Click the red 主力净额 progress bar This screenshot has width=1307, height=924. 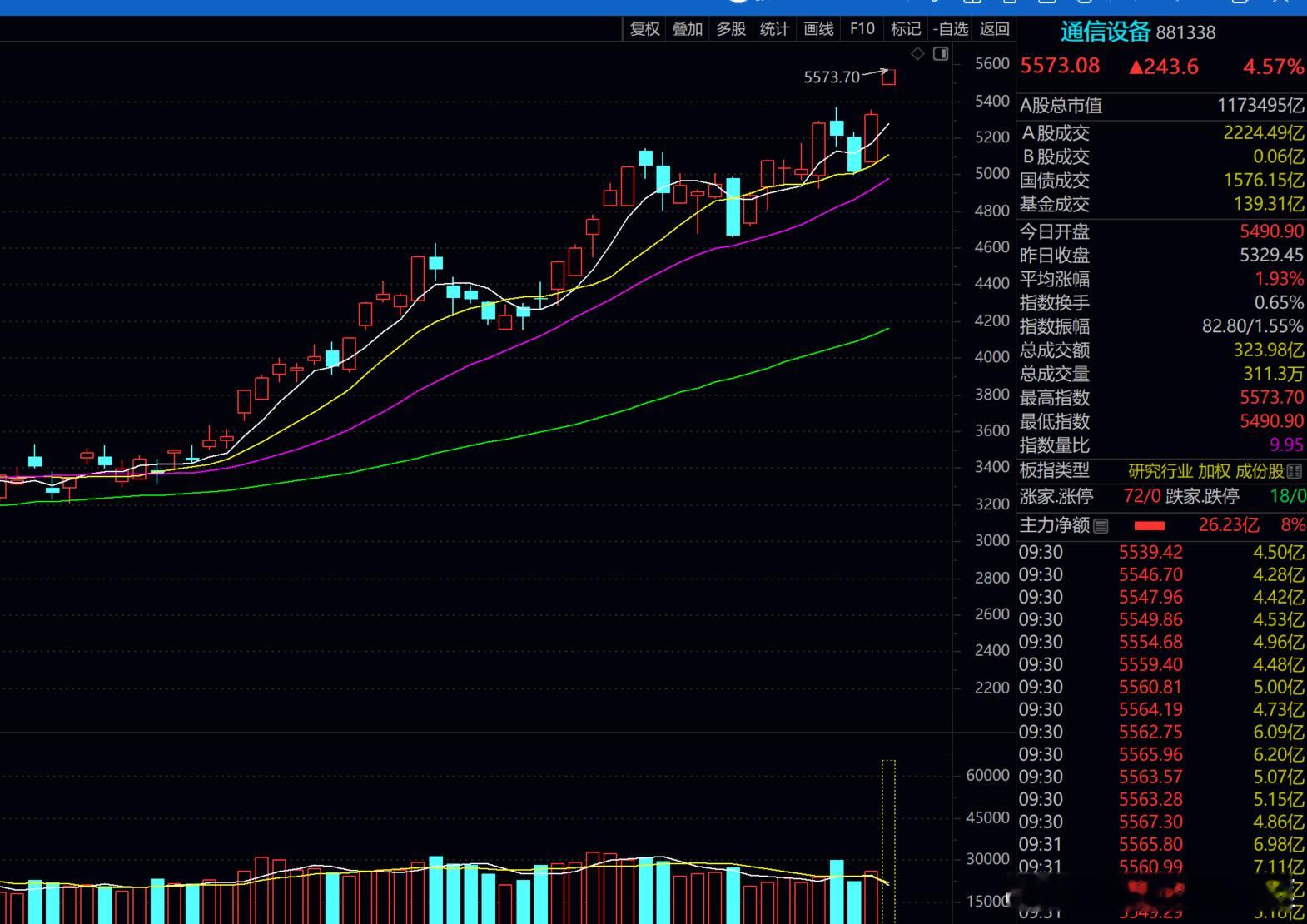click(1150, 526)
